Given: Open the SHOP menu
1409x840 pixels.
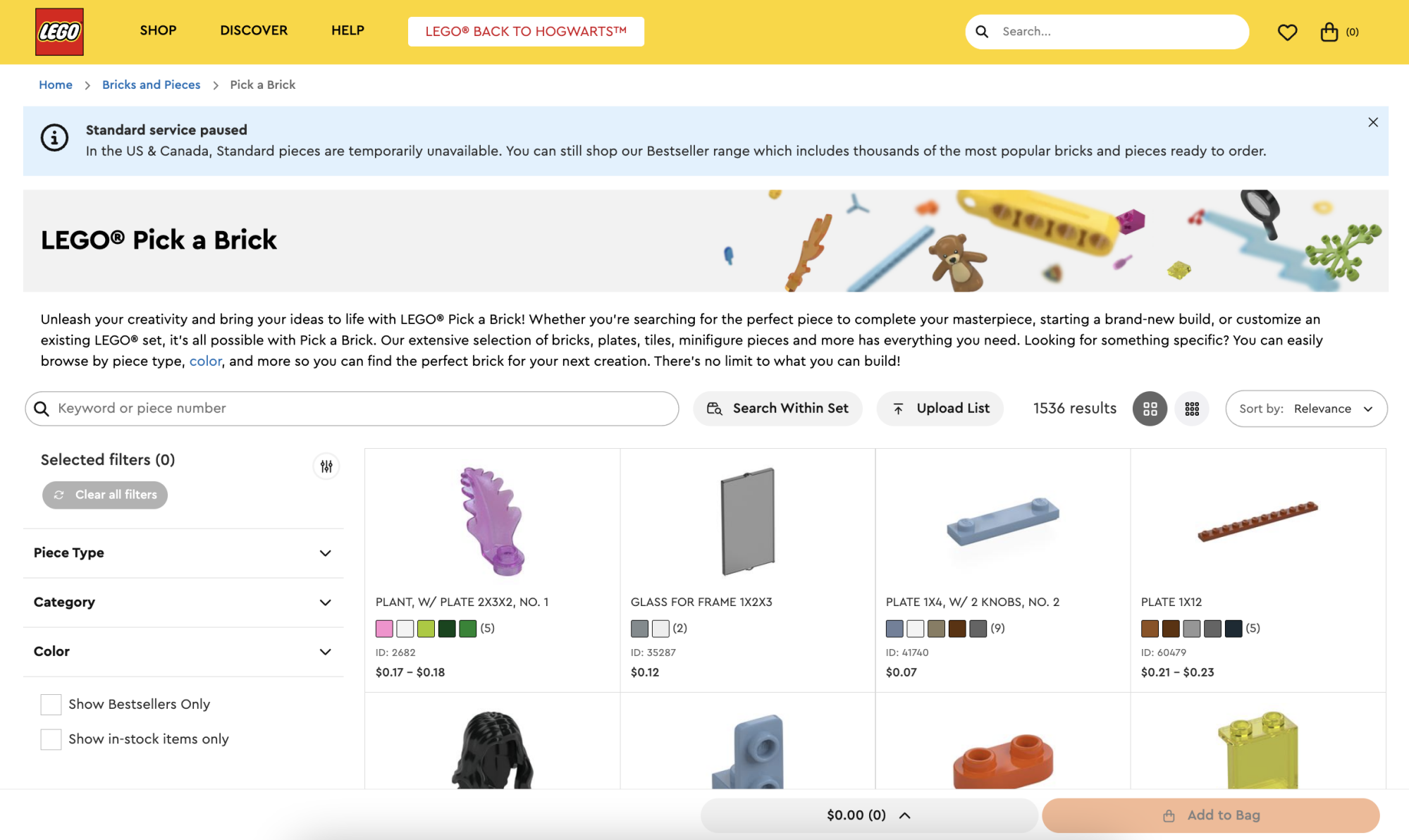Looking at the screenshot, I should (x=158, y=30).
